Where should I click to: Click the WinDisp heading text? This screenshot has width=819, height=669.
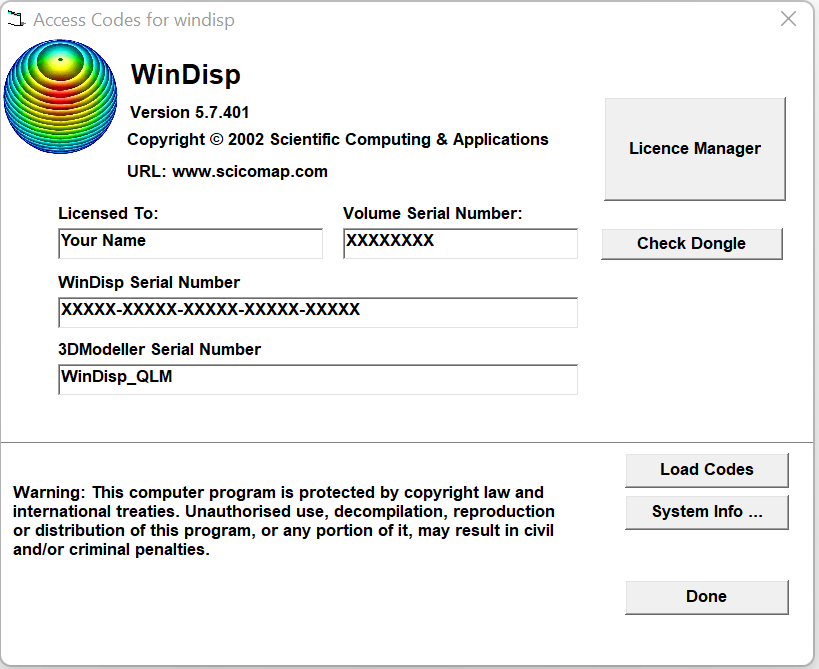pyautogui.click(x=185, y=74)
